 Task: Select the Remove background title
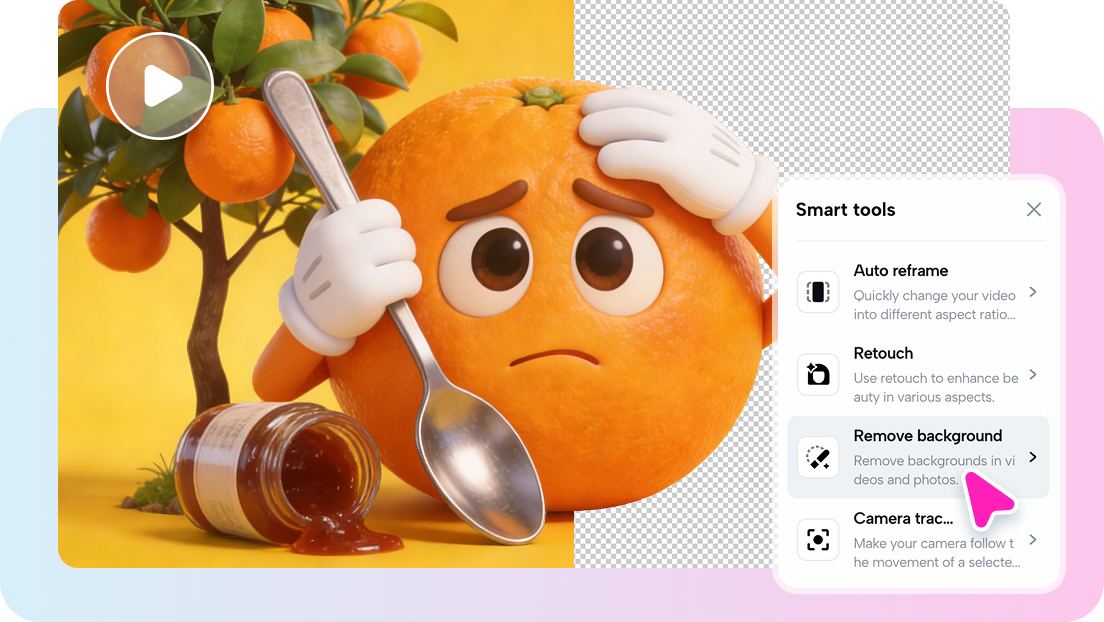(927, 436)
